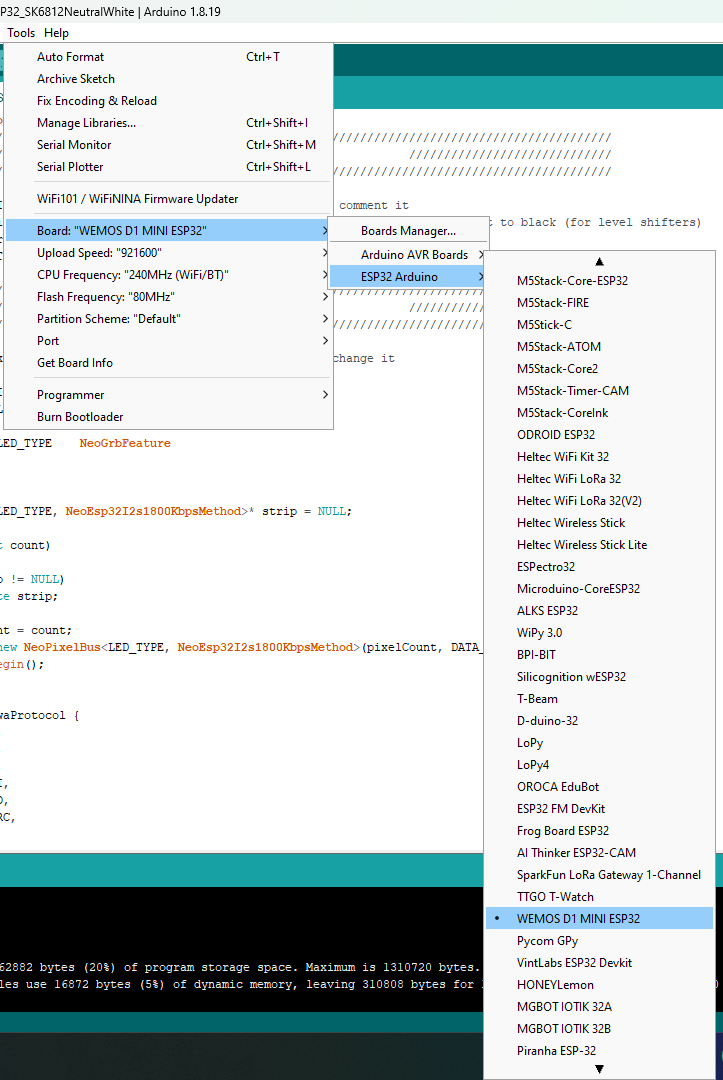
Task: Expand the Partition Scheme "Default" submenu
Action: (169, 318)
